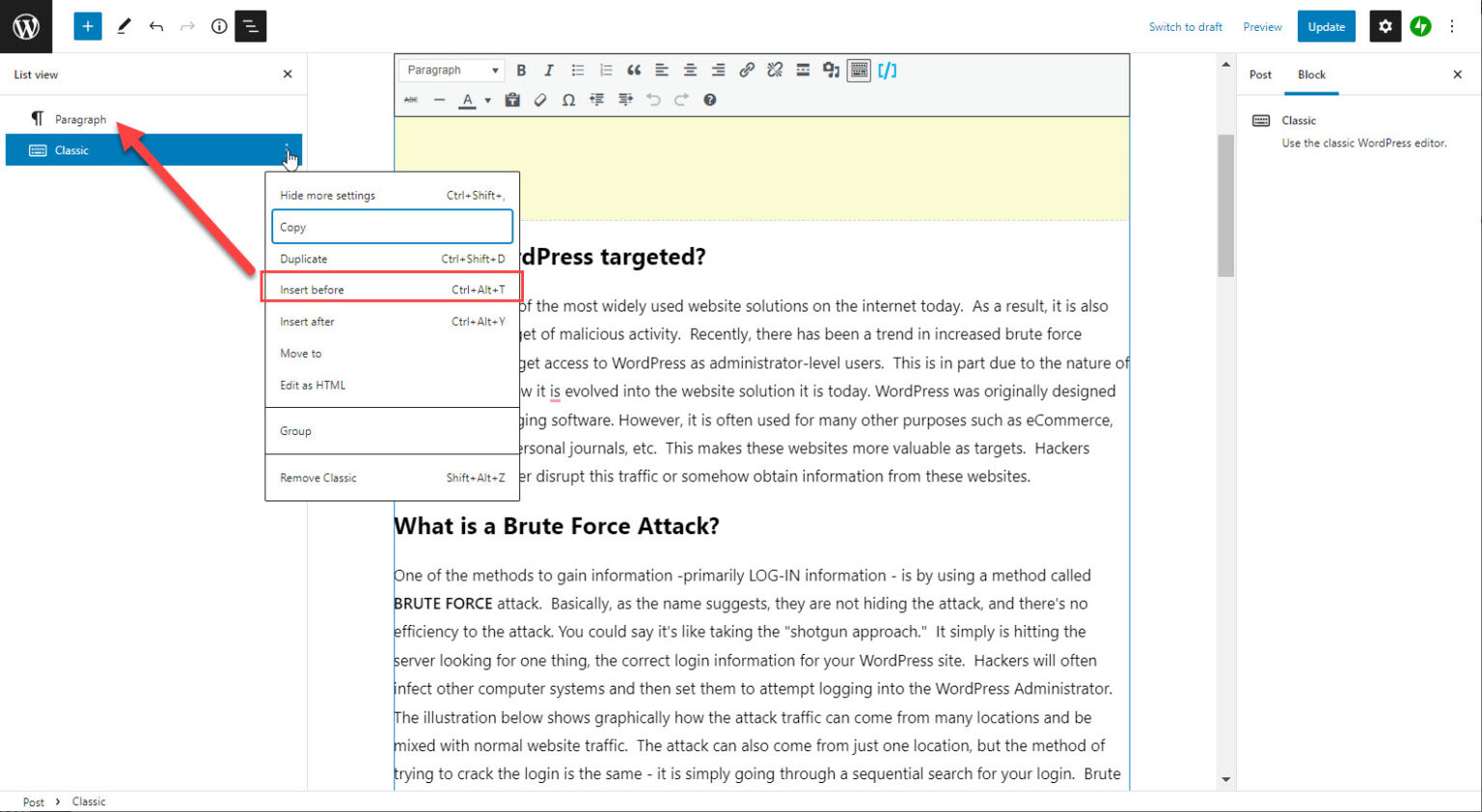Image resolution: width=1482 pixels, height=812 pixels.
Task: Click the Clear formatting eraser icon
Action: pyautogui.click(x=540, y=100)
